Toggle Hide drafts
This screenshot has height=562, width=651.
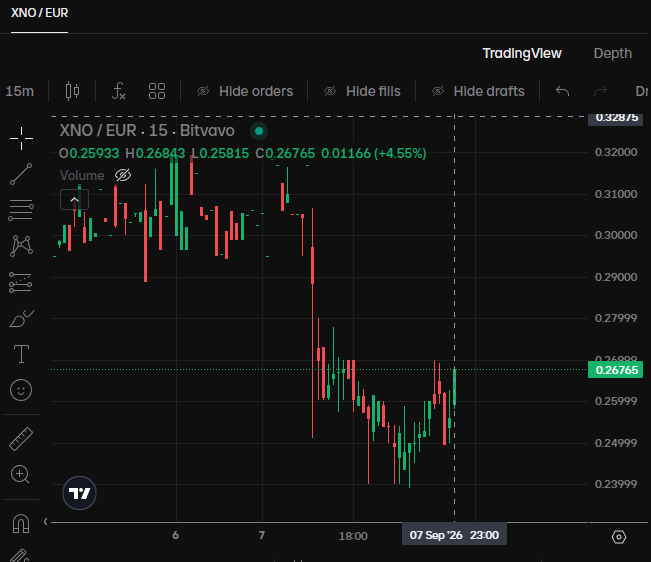point(478,91)
